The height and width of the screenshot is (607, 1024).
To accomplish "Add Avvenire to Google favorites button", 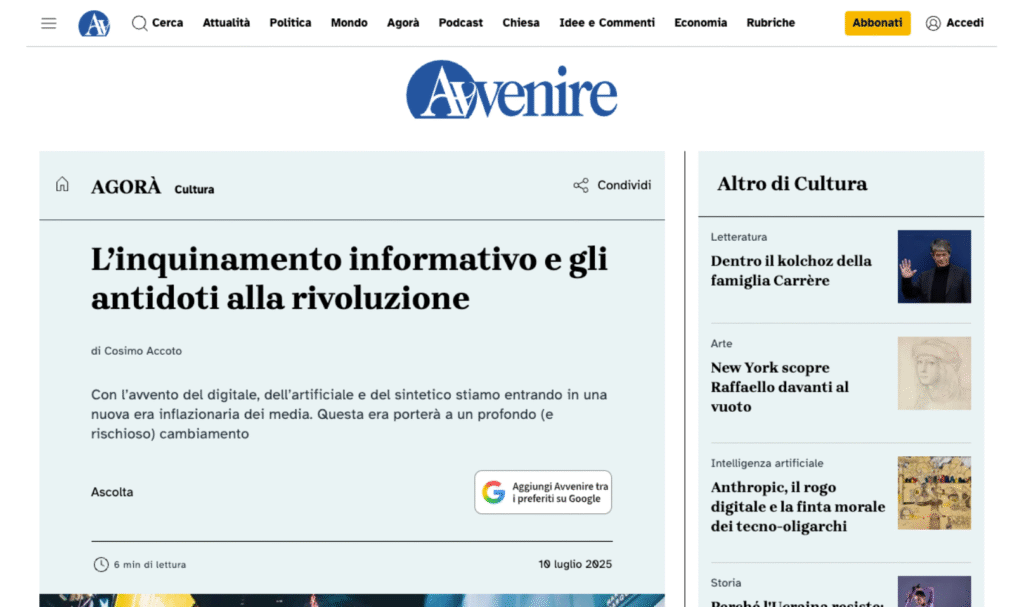I will (543, 492).
